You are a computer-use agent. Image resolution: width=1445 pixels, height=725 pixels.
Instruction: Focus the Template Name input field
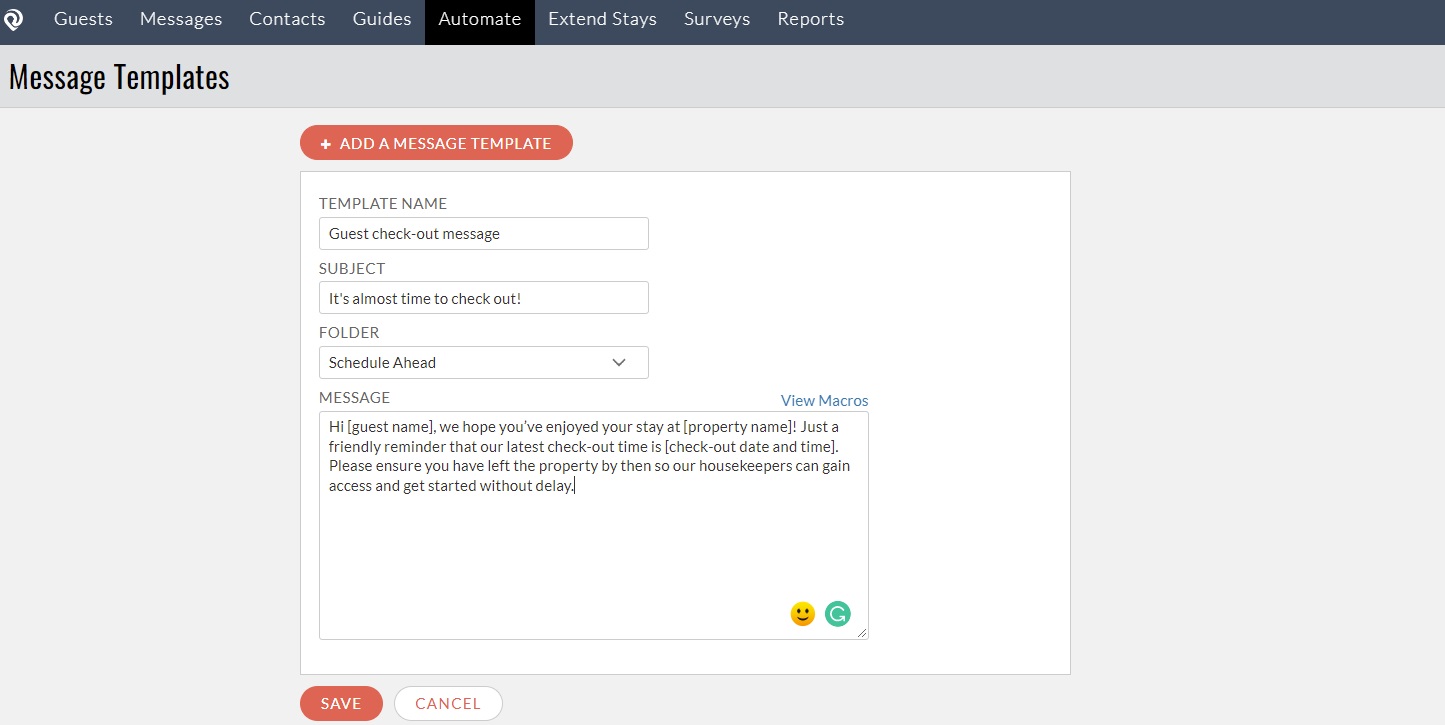(x=483, y=234)
